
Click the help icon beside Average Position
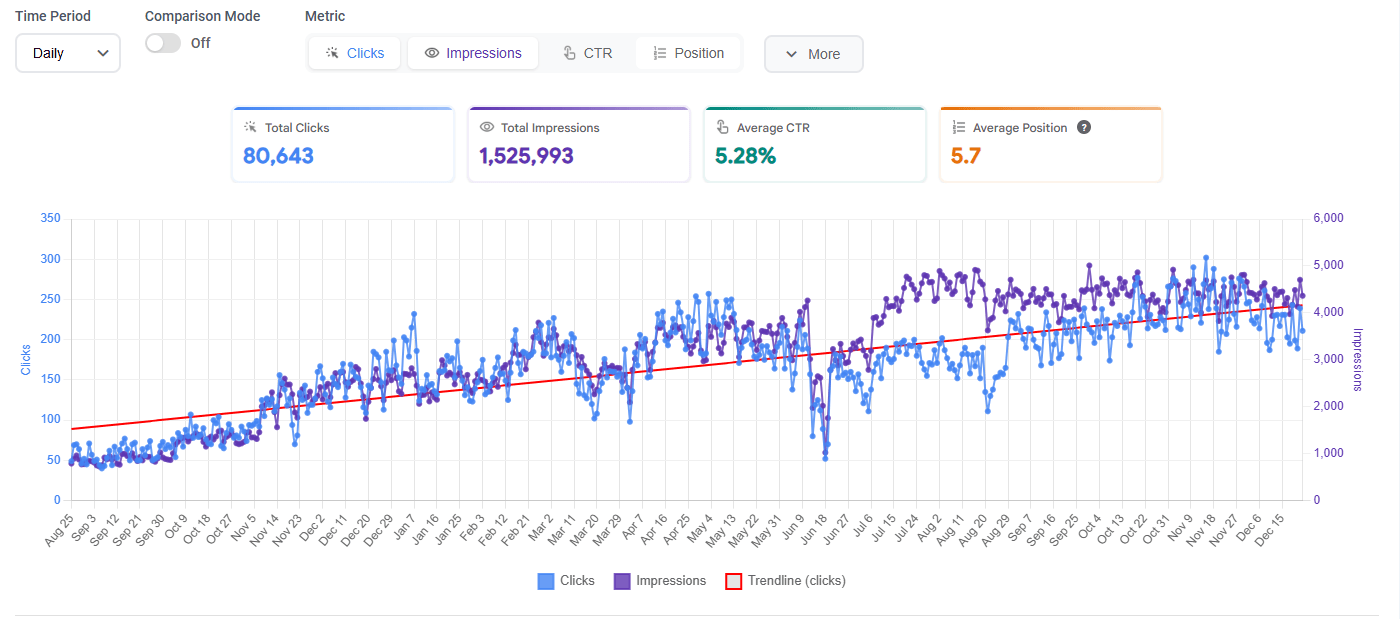click(1083, 128)
